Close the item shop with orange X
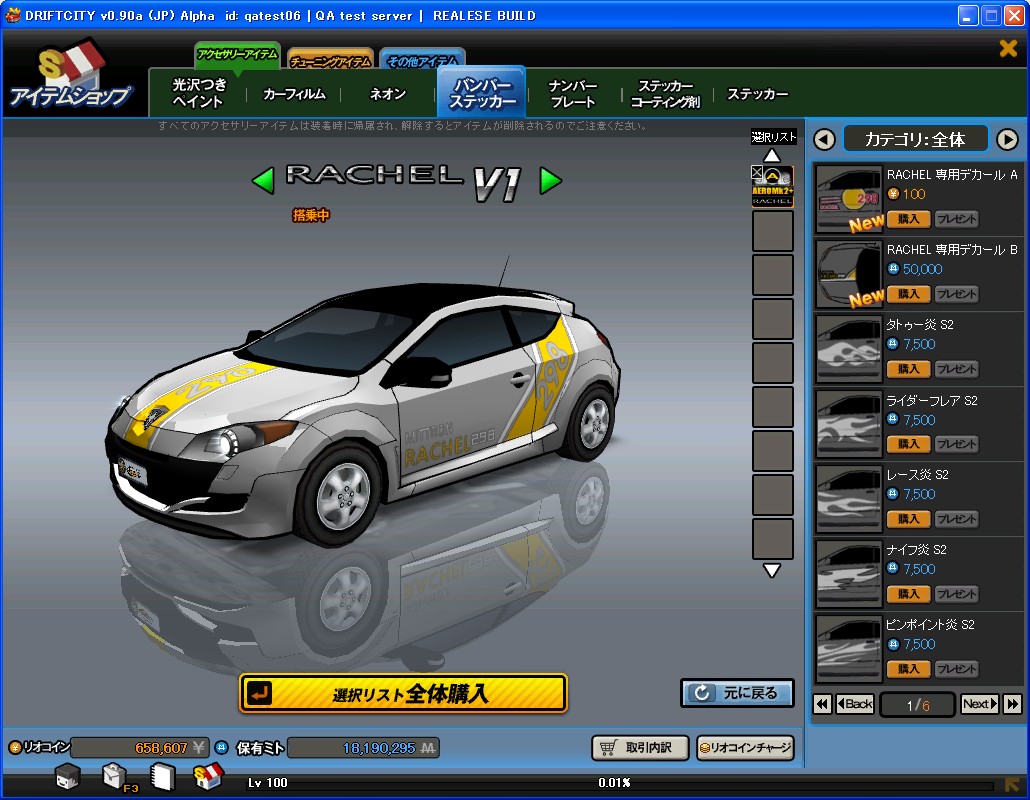1030x800 pixels. [1008, 48]
